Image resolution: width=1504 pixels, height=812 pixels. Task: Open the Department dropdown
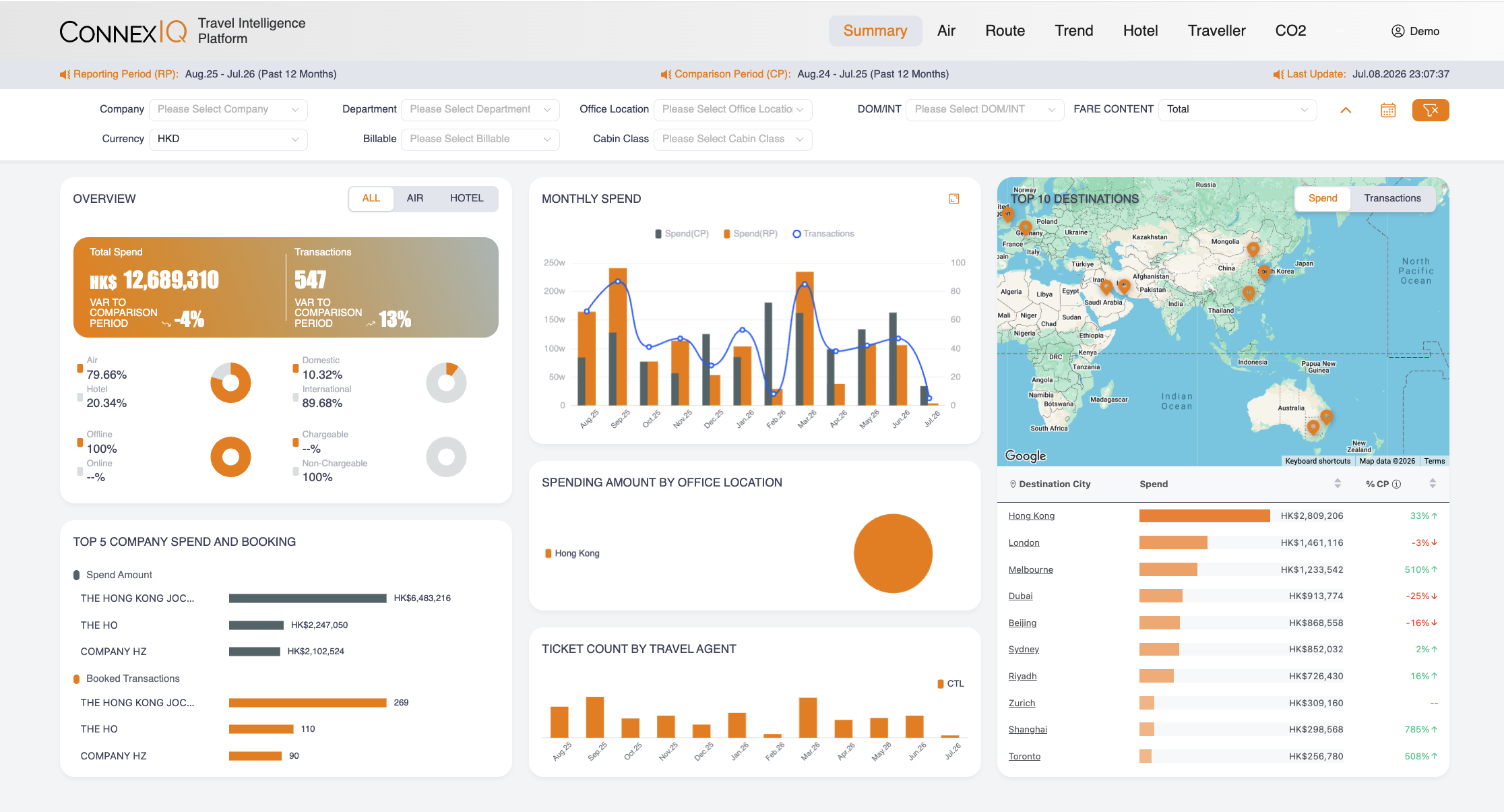tap(480, 109)
